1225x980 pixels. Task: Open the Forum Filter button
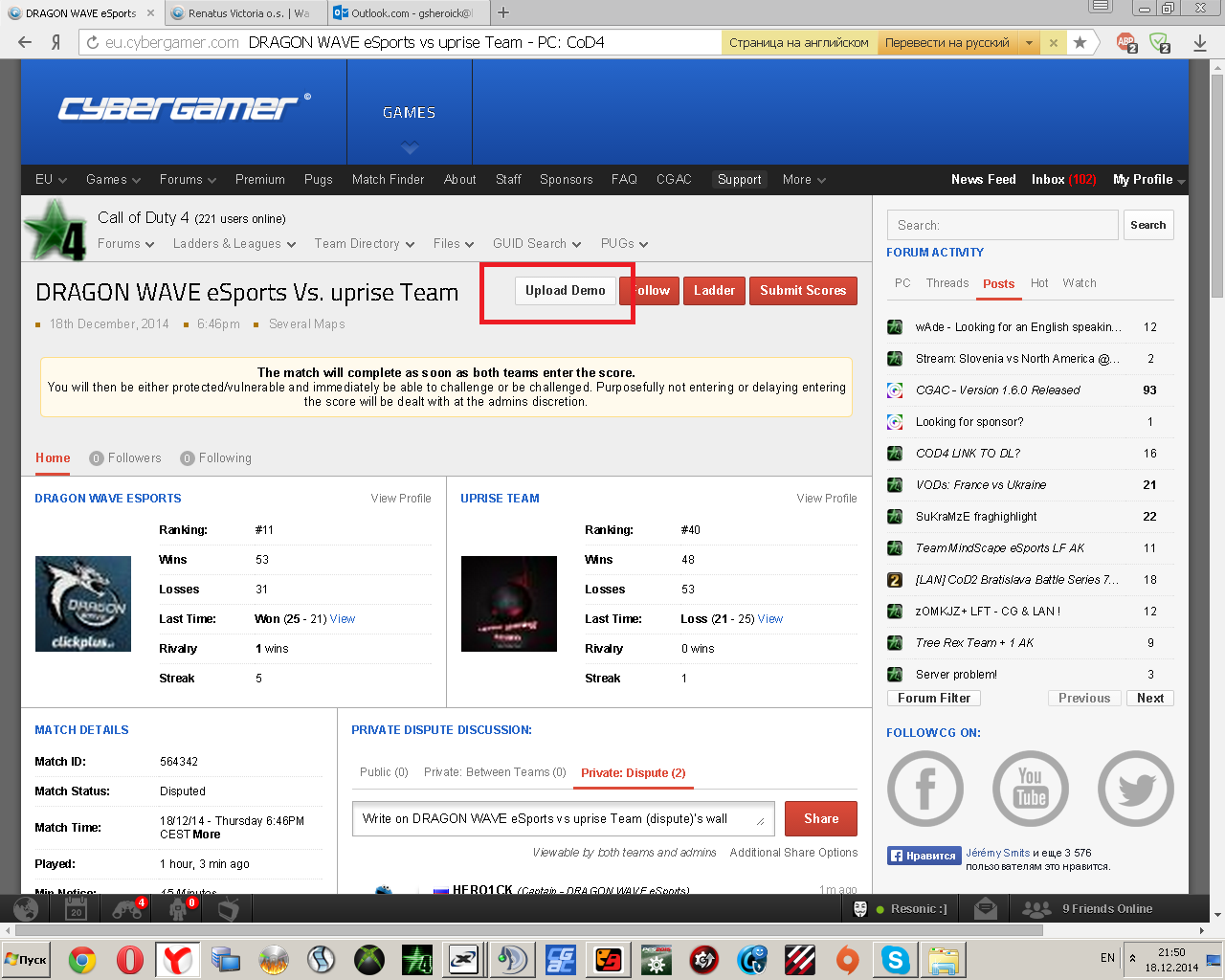click(934, 698)
